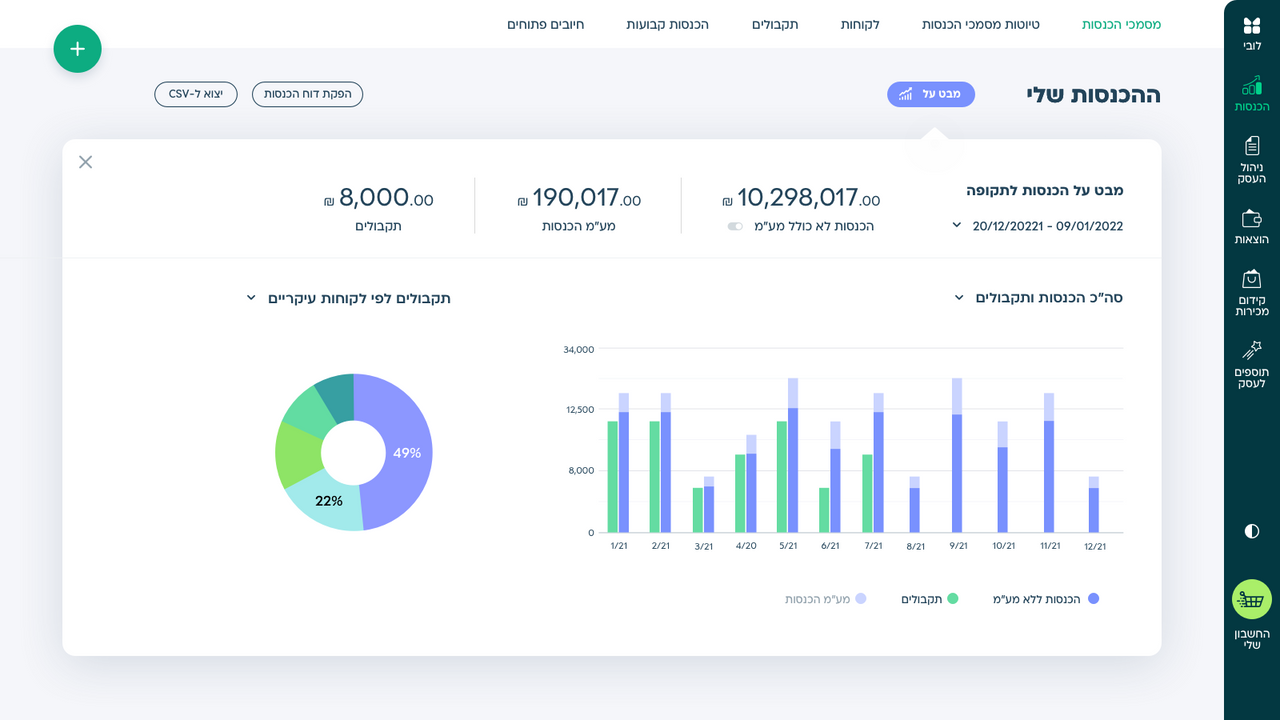Toggle הכנסות לא כולל מע"מ switch
Screen dimensions: 1280x720
click(735, 227)
